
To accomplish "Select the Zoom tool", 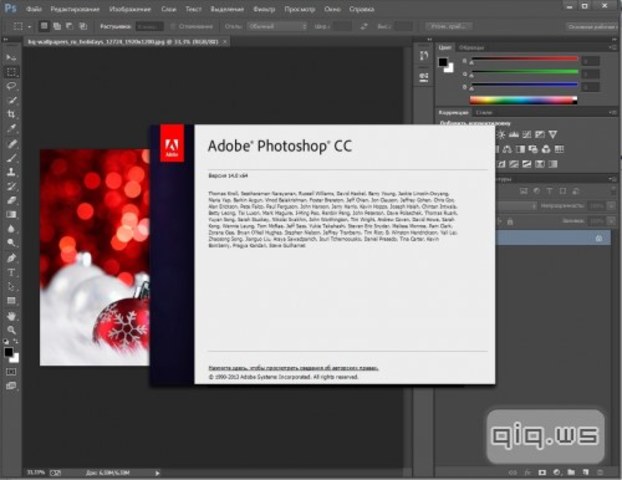I will pos(11,330).
